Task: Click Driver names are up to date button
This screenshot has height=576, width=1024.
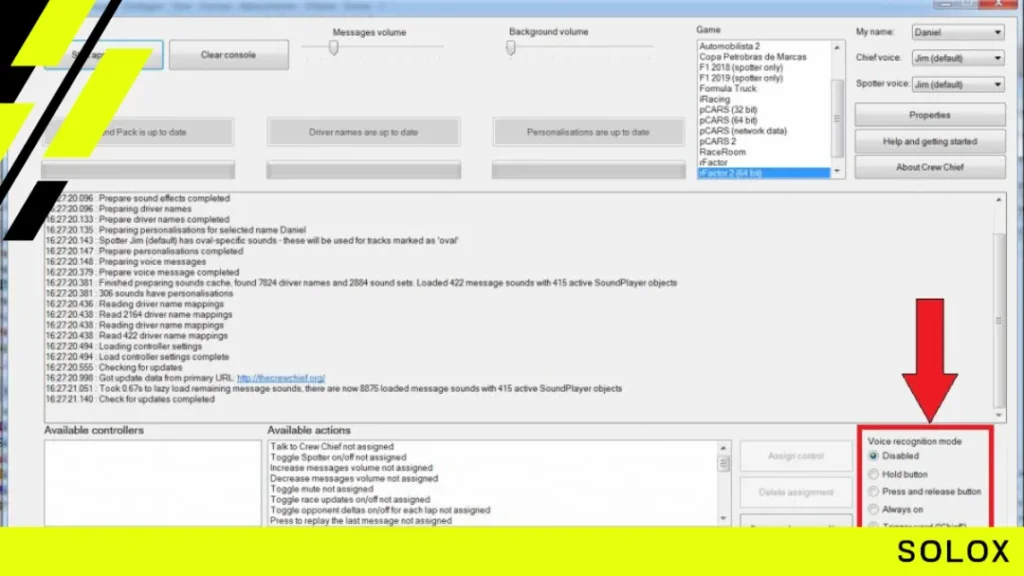Action: pyautogui.click(x=364, y=132)
